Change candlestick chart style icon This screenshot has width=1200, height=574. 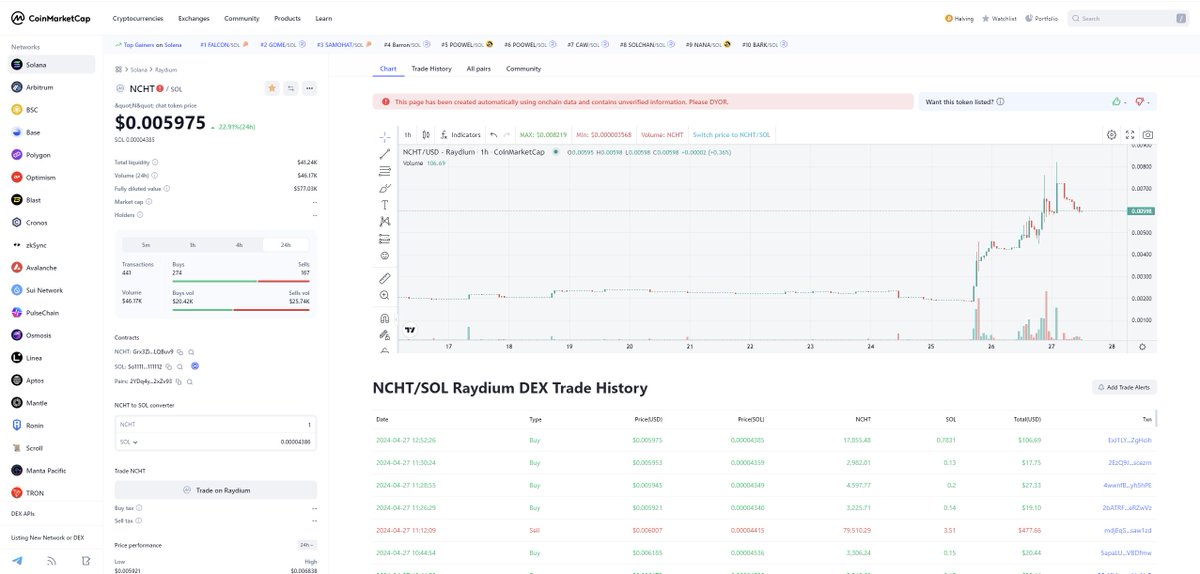coord(426,134)
